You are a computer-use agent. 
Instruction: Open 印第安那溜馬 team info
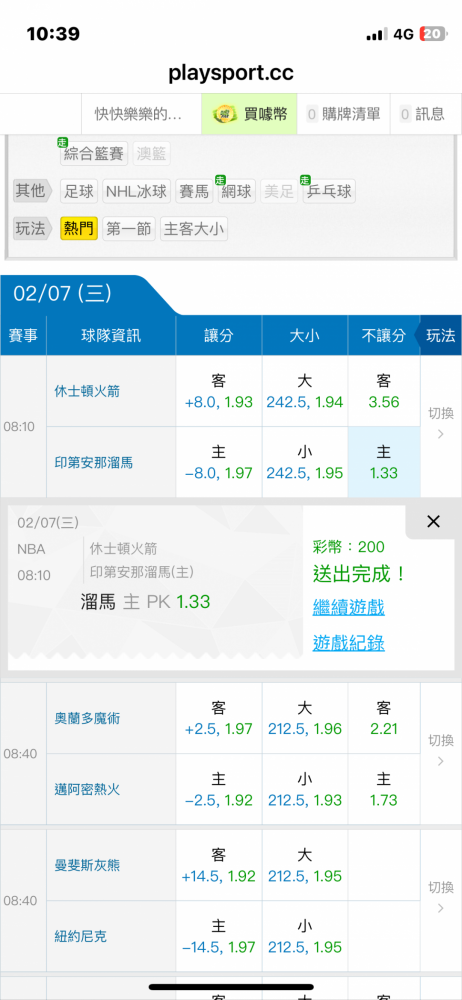pyautogui.click(x=94, y=462)
